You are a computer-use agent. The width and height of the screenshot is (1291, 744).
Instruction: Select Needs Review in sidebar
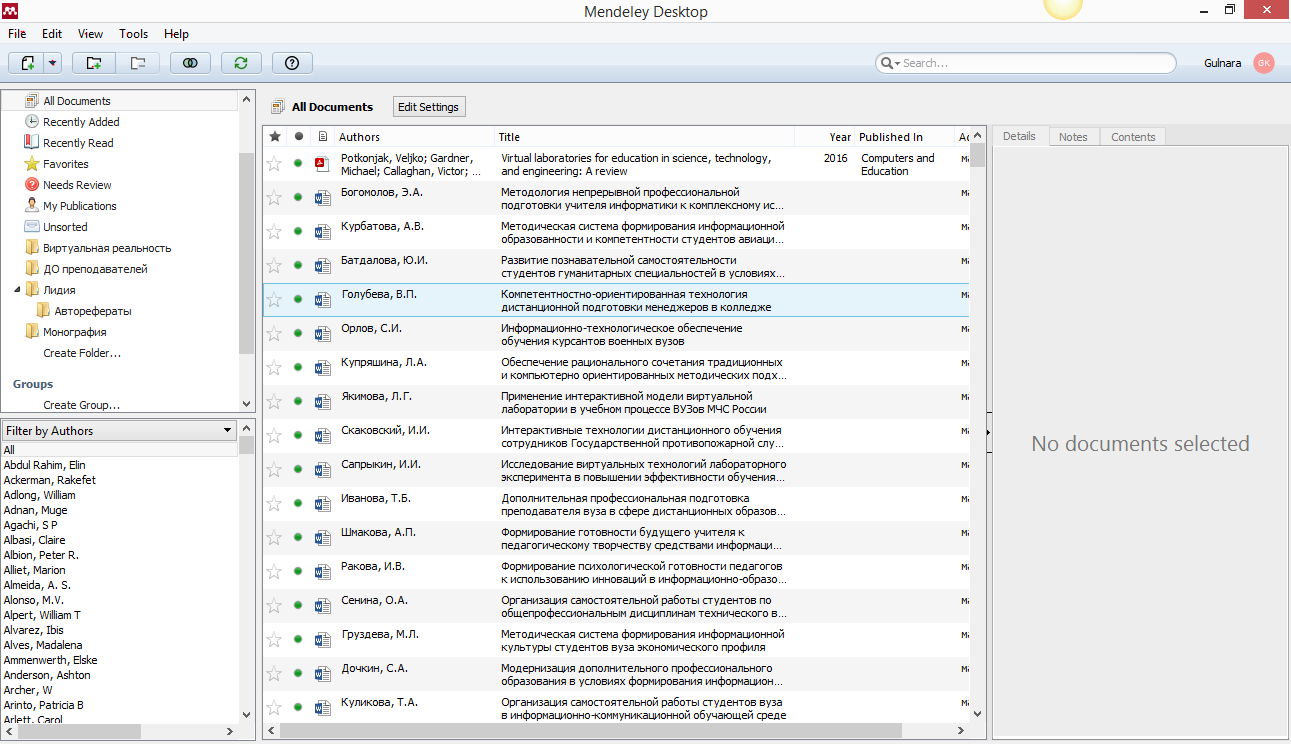click(x=77, y=185)
